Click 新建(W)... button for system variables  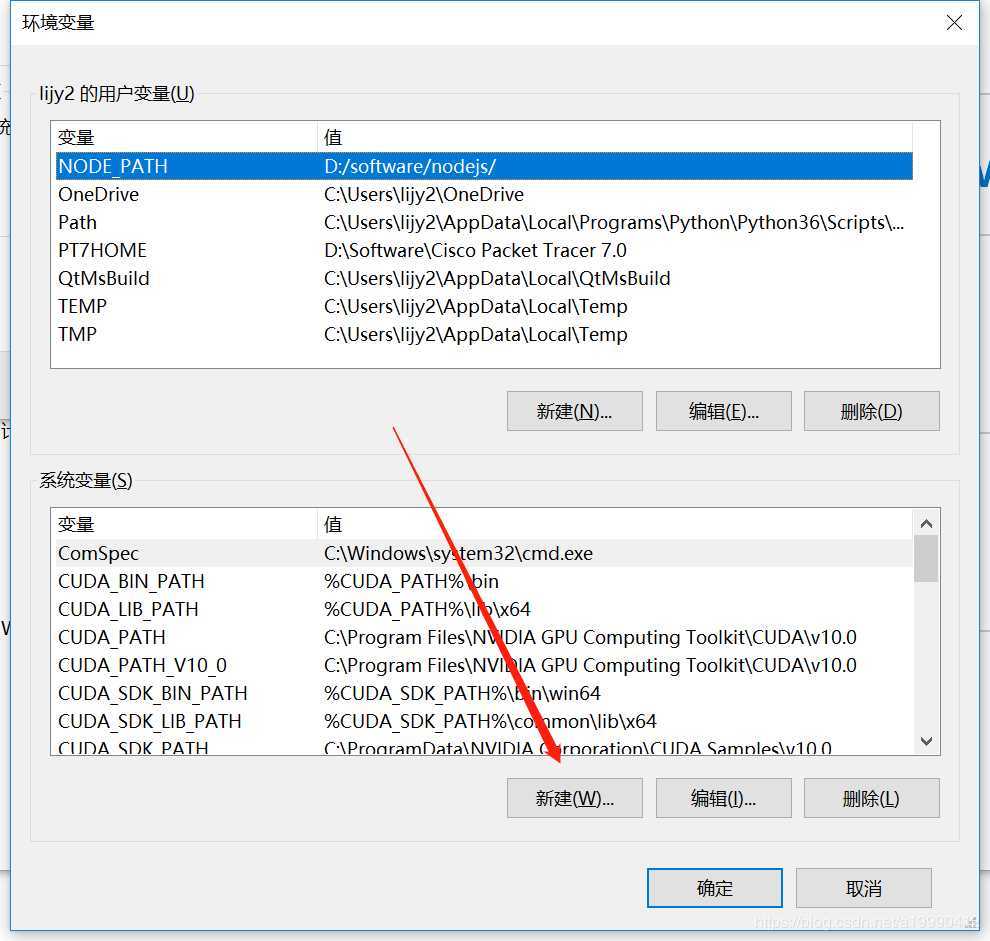pyautogui.click(x=575, y=798)
